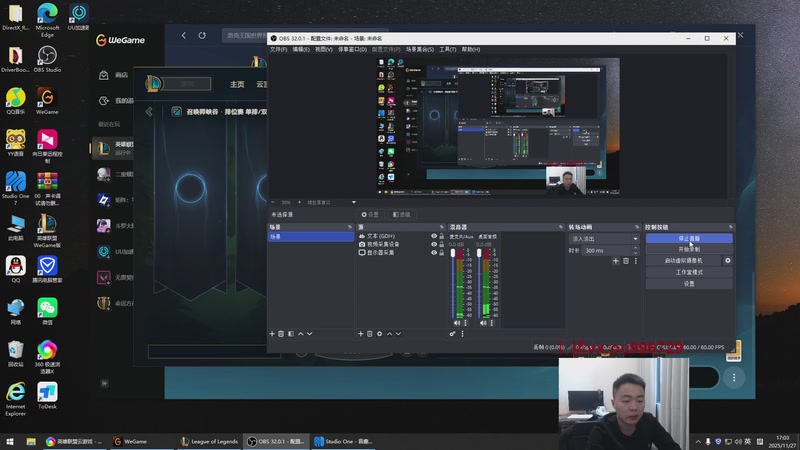This screenshot has height=450, width=800.
Task: Launch the ToDesk desktop shortcut
Action: pyautogui.click(x=47, y=396)
